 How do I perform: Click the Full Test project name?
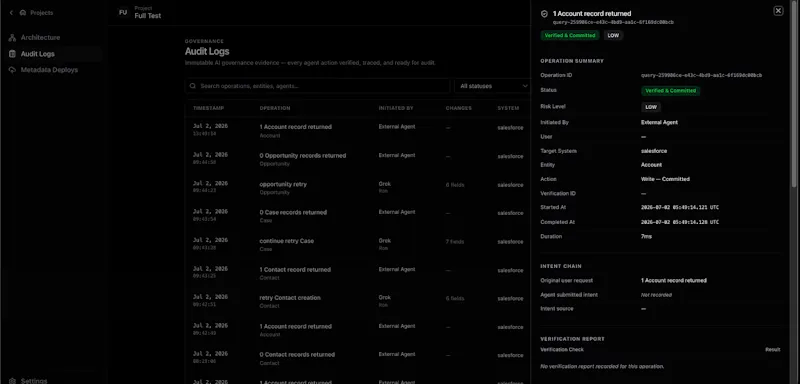(148, 16)
